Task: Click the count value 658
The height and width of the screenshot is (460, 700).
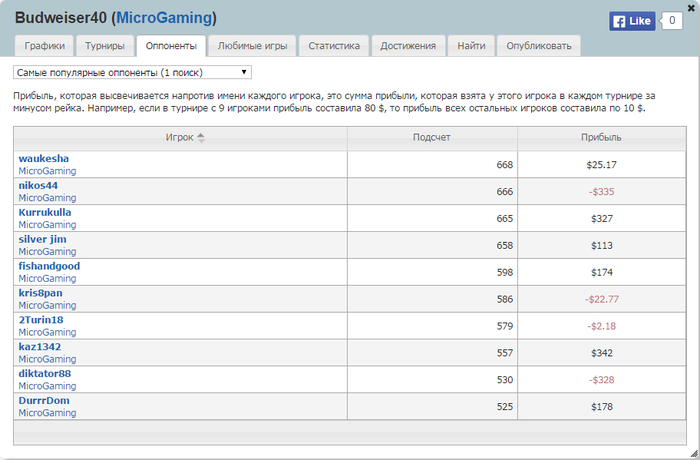Action: 504,246
